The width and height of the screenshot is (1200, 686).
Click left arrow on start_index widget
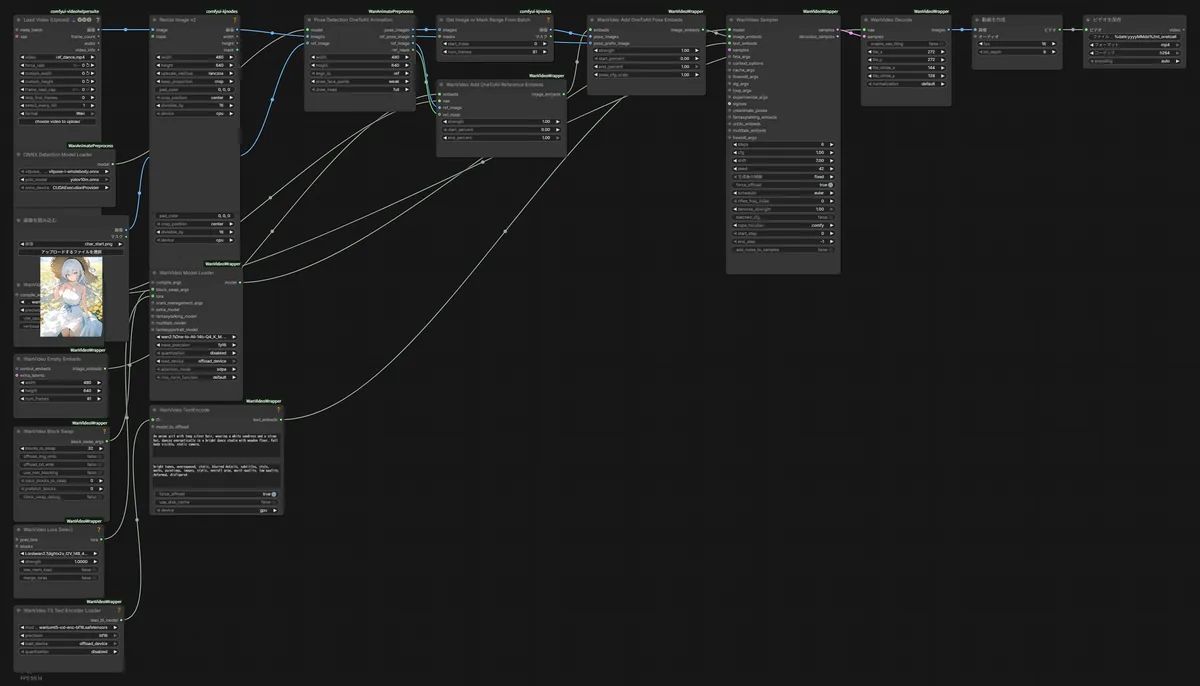(446, 44)
